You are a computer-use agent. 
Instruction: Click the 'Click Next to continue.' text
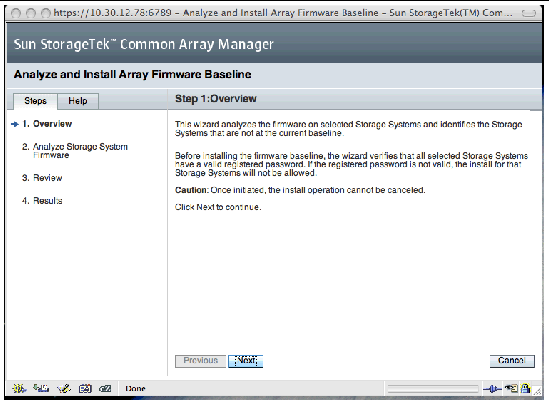218,207
